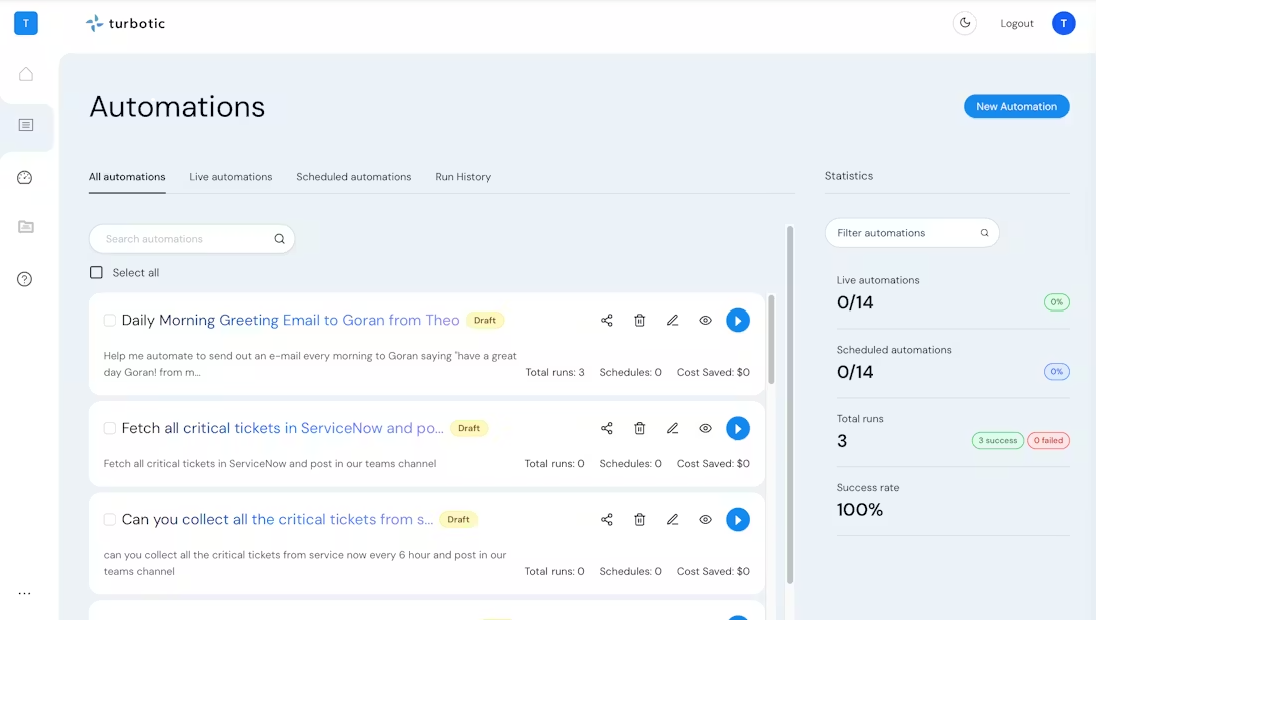Click the magnifier icon in Filter automations

point(985,233)
